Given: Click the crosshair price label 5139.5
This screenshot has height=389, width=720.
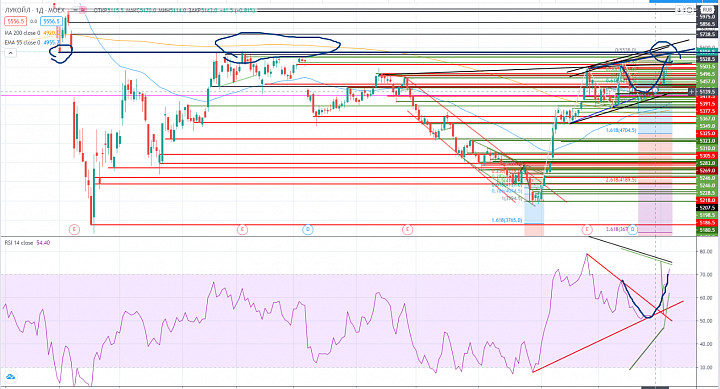Looking at the screenshot, I should click(x=707, y=92).
